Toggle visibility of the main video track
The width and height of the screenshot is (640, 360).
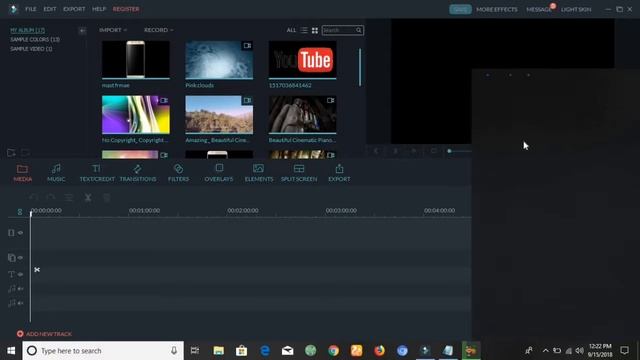(20, 233)
